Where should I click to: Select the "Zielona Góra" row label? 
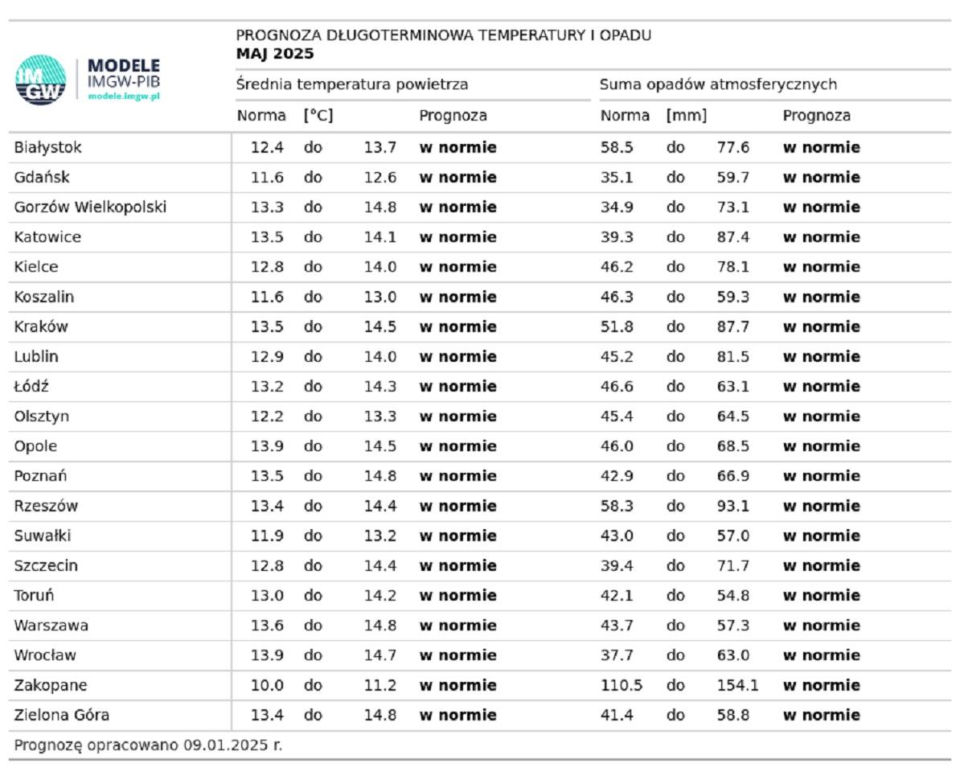click(62, 715)
